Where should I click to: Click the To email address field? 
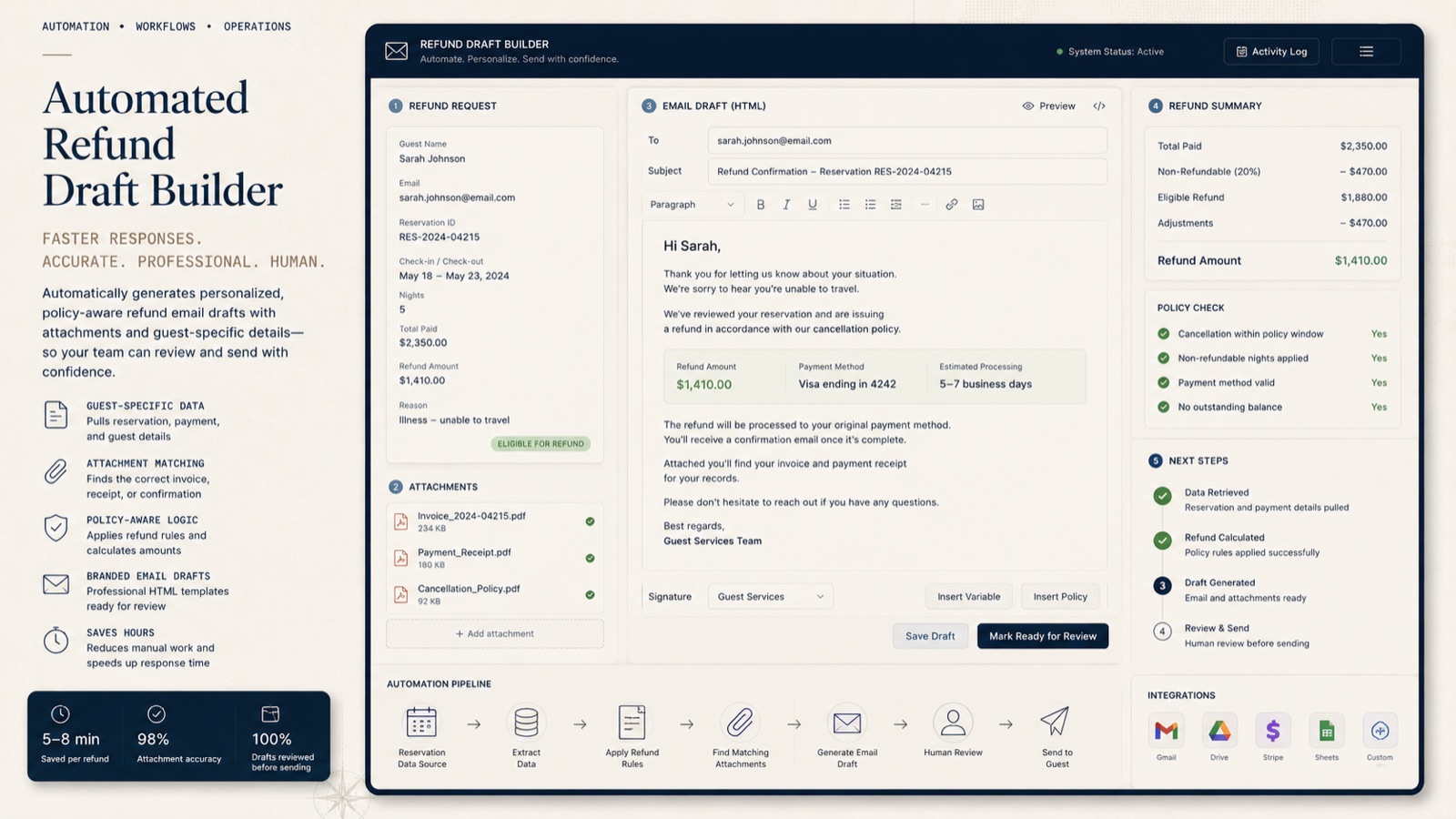[x=907, y=140]
